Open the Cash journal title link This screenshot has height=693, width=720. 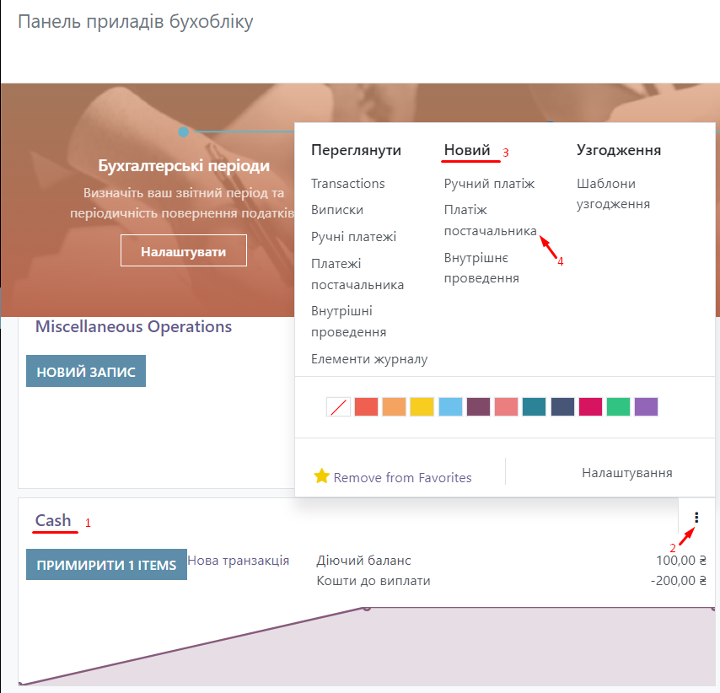pyautogui.click(x=53, y=520)
